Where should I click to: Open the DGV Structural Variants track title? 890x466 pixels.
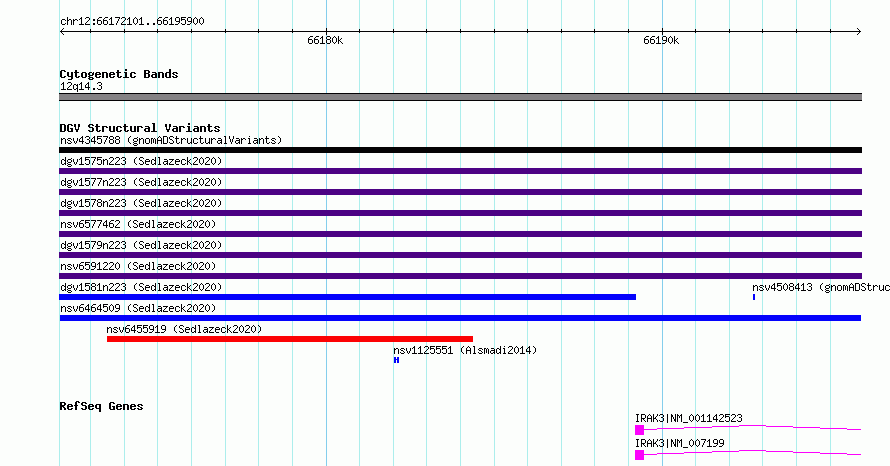click(x=140, y=128)
